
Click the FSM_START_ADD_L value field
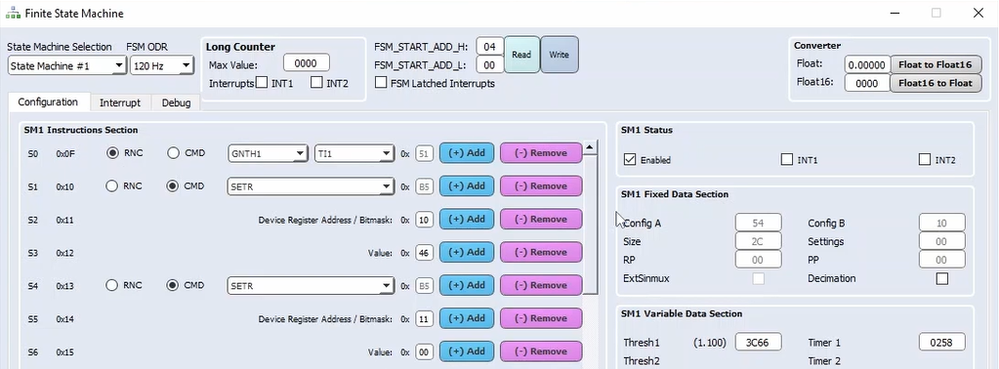tap(489, 65)
